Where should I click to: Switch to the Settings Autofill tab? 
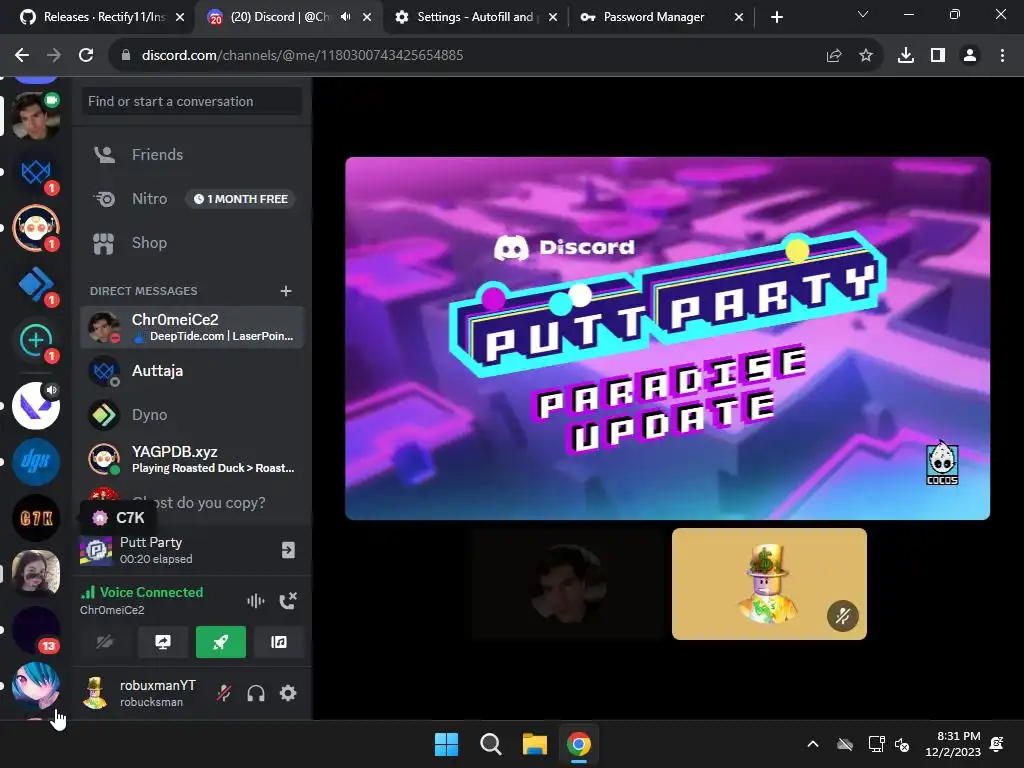[475, 17]
